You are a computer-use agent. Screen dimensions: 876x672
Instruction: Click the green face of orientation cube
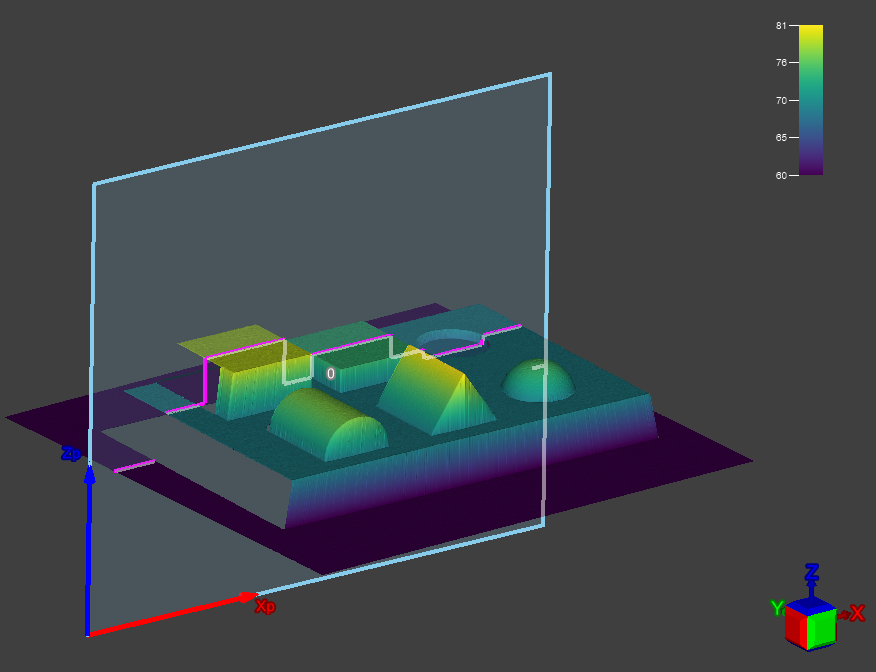tap(822, 626)
